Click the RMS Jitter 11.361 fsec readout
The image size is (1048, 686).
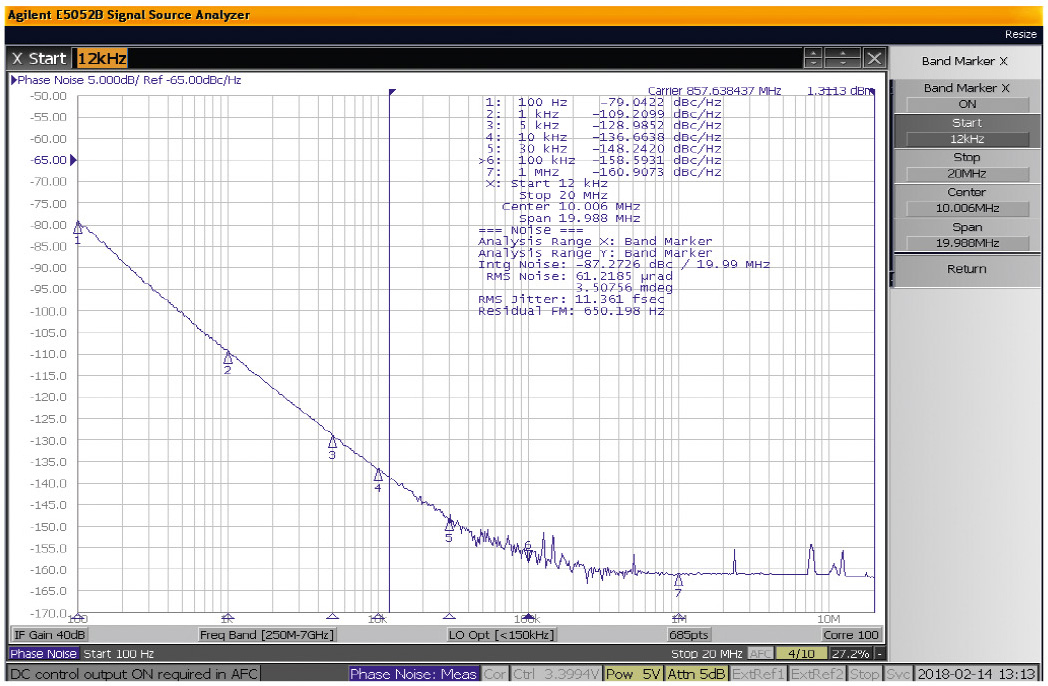[571, 300]
